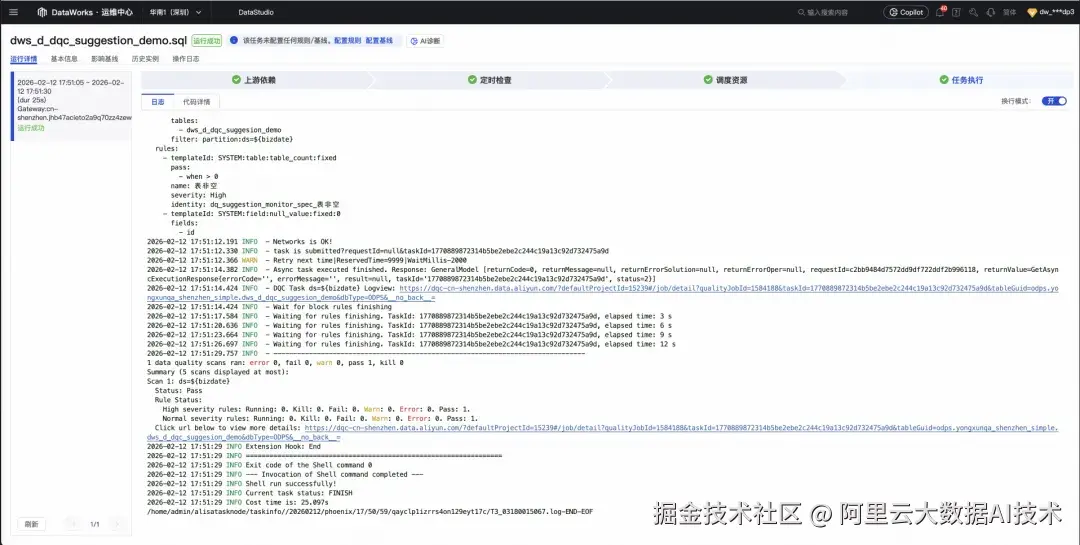Open the dw_***dp3 user account menu
The height and width of the screenshot is (545, 1080).
tap(1050, 12)
